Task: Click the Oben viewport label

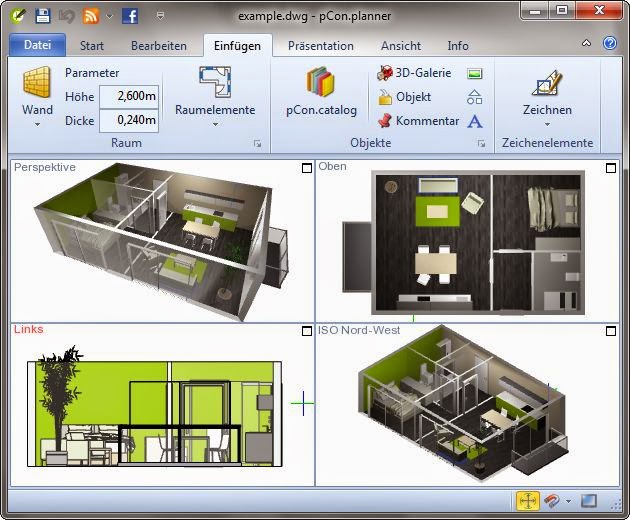Action: point(332,166)
